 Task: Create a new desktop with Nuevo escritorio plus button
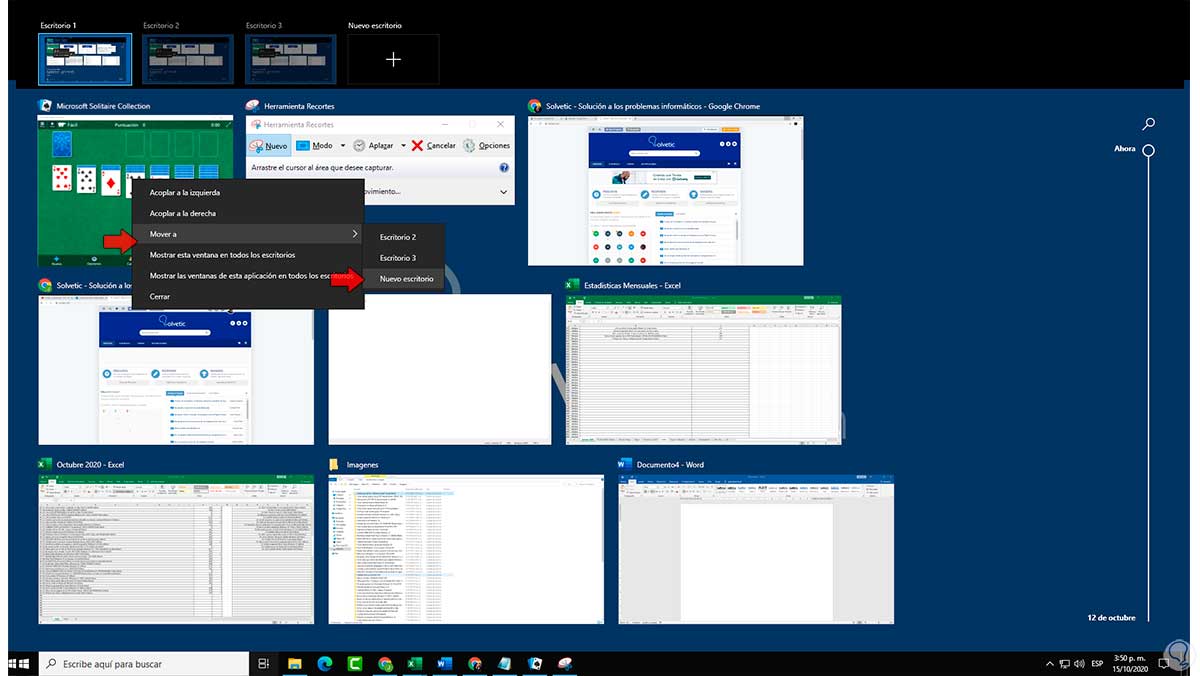click(393, 58)
